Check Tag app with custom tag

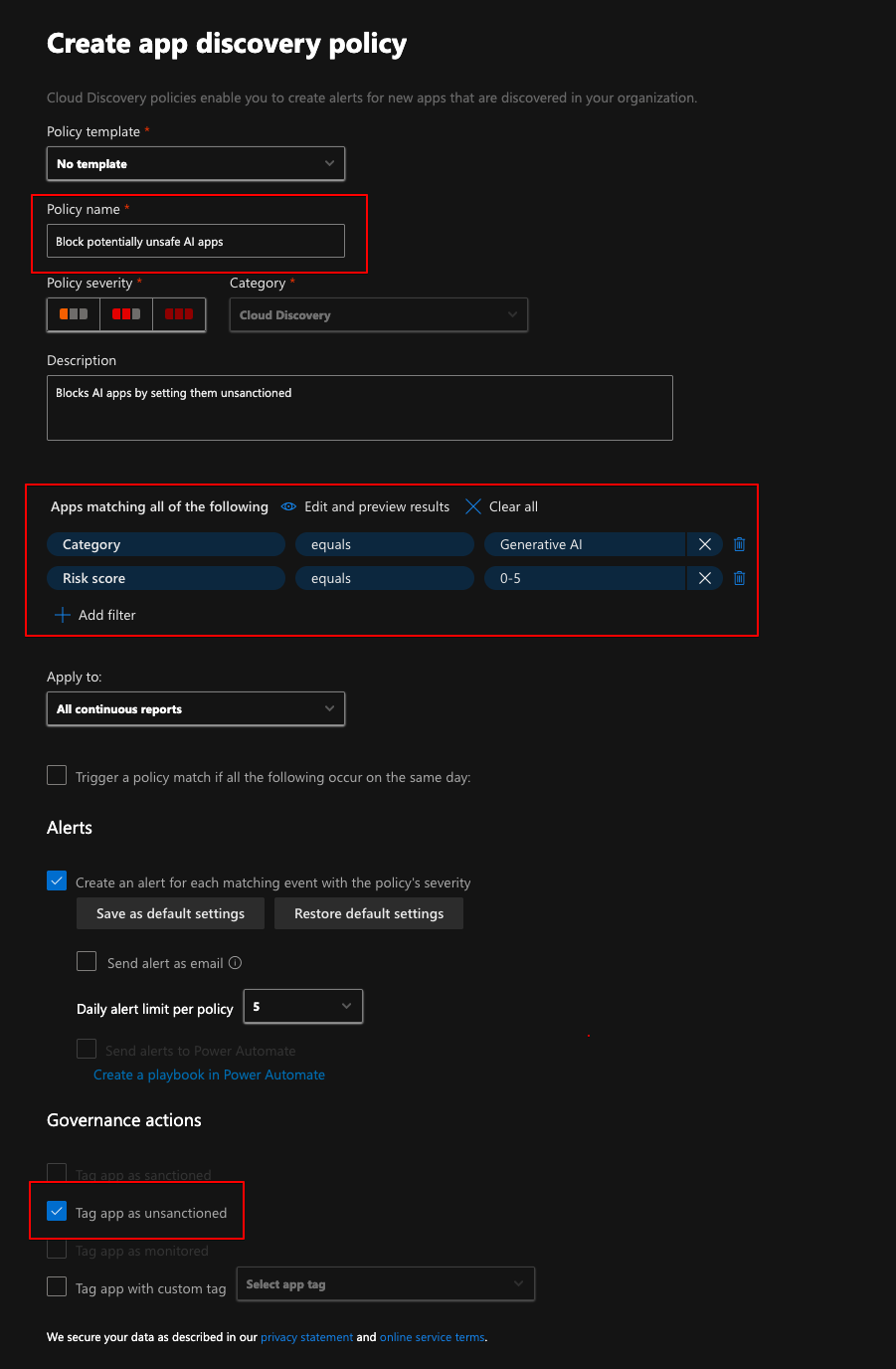coord(58,1287)
